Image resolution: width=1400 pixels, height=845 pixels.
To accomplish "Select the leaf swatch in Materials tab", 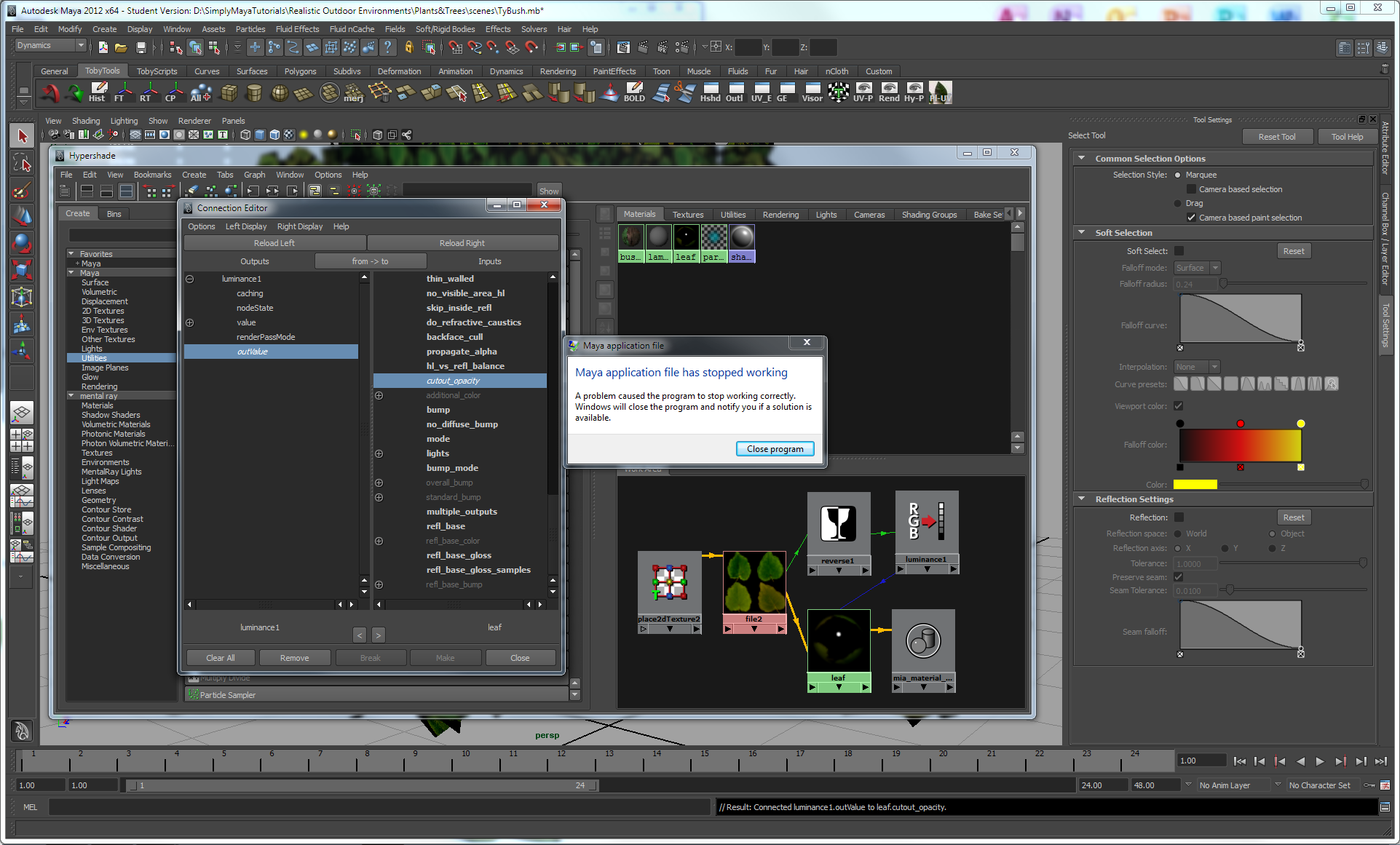I will coord(686,243).
